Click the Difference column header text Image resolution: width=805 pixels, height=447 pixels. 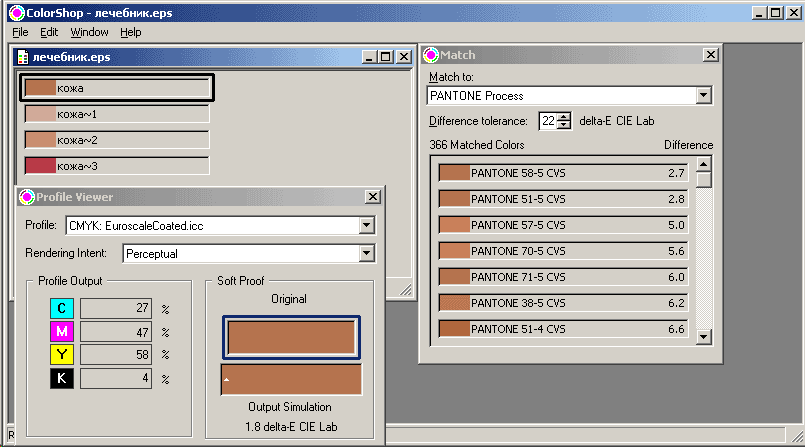tap(688, 145)
